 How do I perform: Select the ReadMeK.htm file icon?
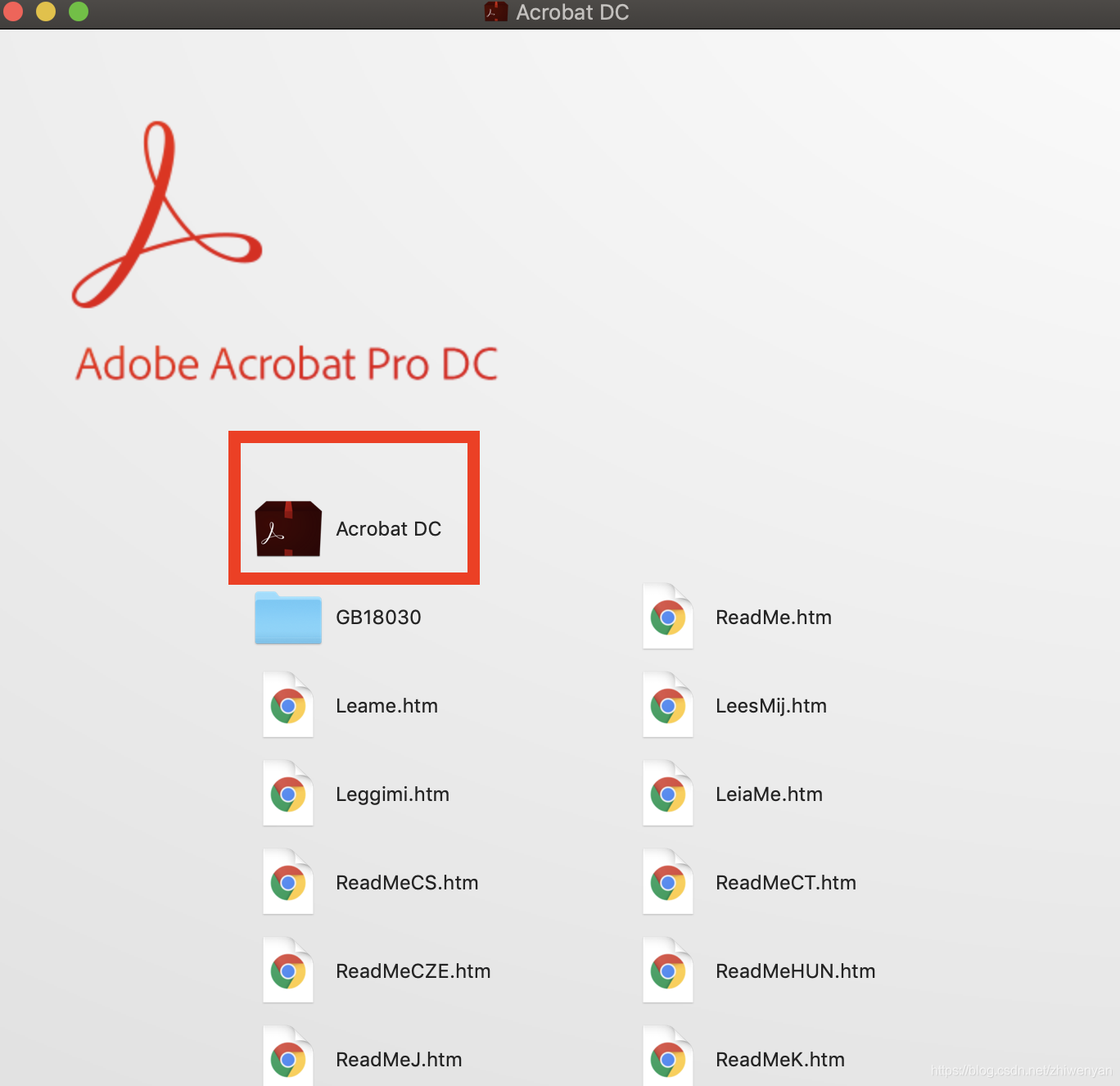pos(668,1057)
